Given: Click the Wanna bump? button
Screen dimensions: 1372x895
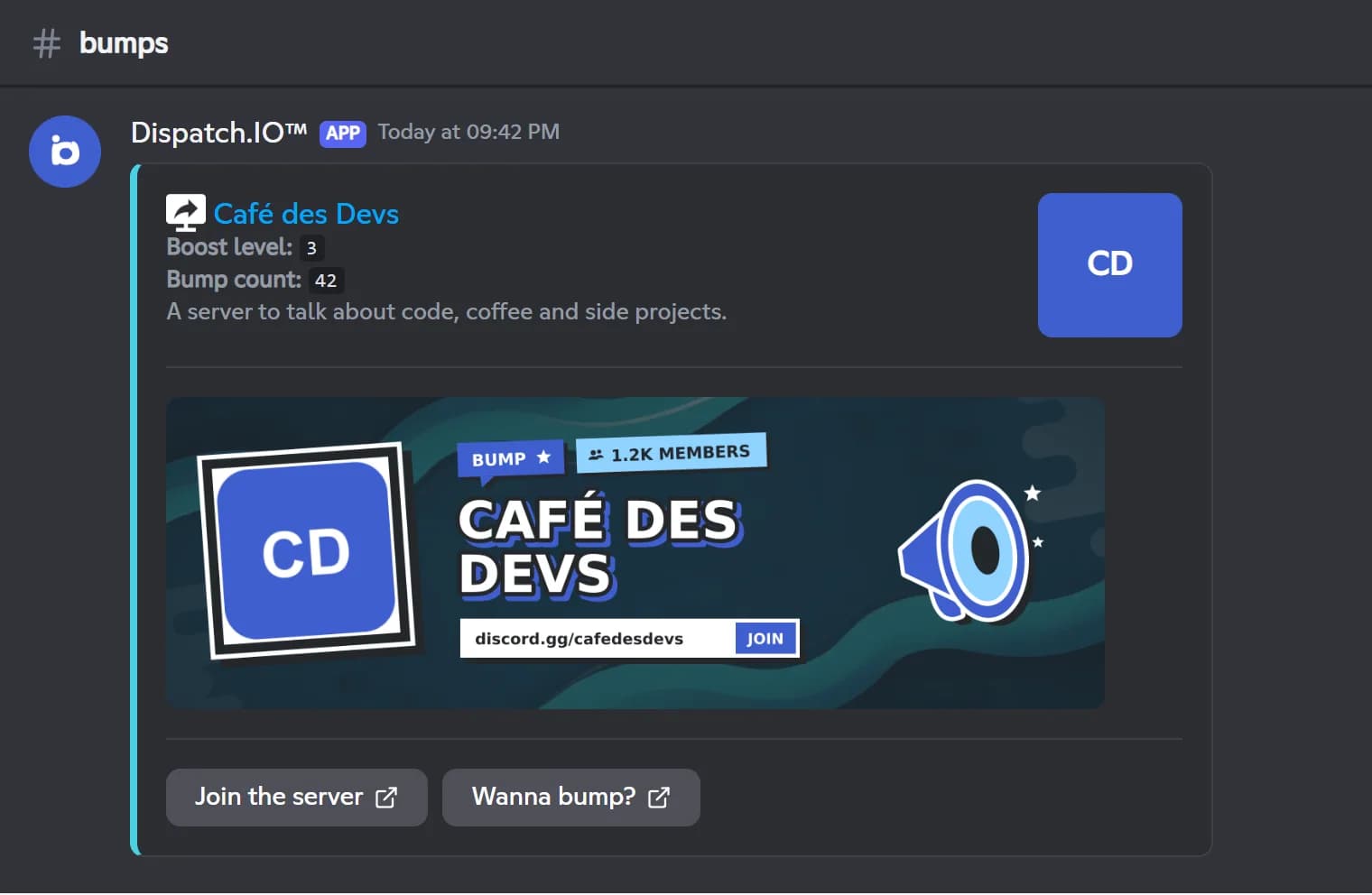Looking at the screenshot, I should point(571,798).
